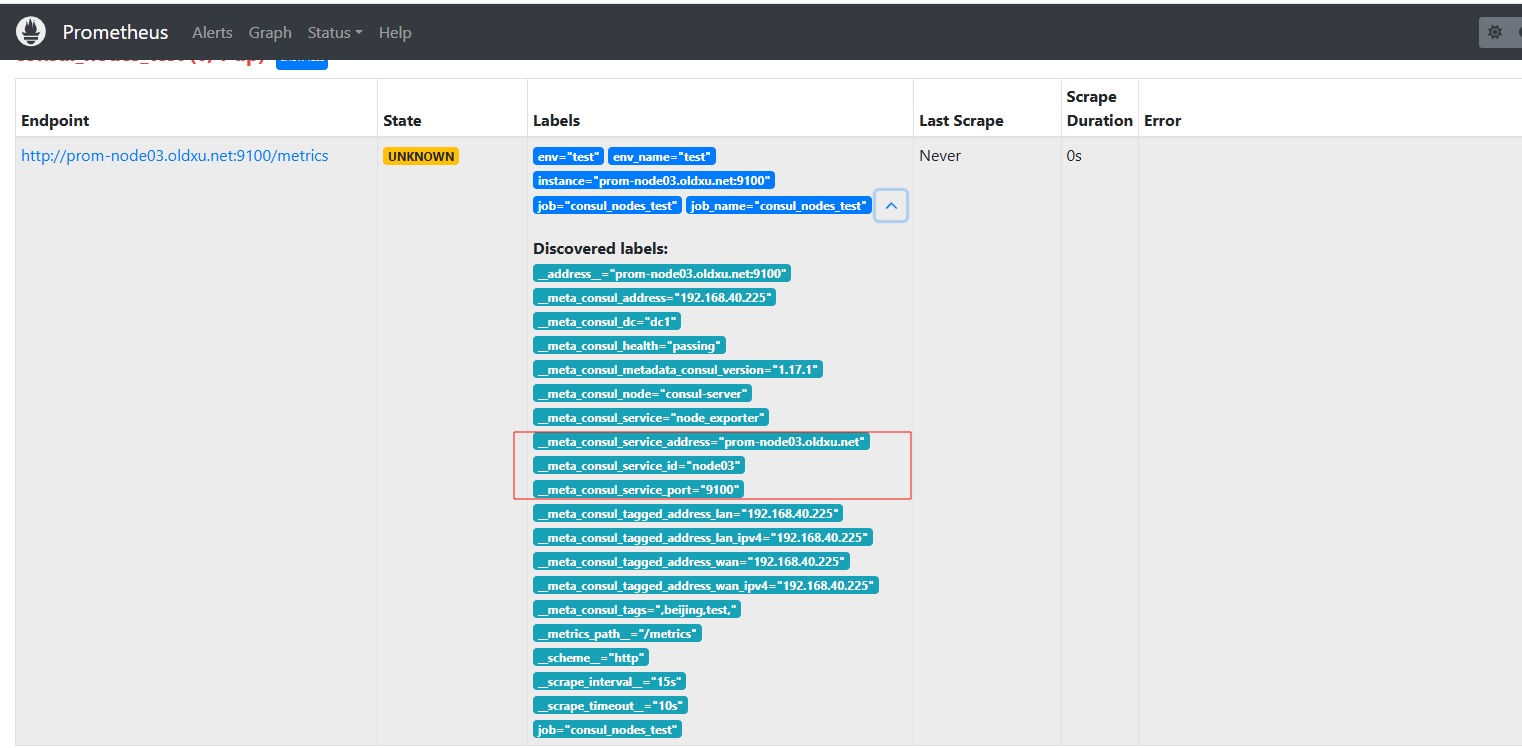Open the Help page
Screen dimensions: 1522x748
395,32
